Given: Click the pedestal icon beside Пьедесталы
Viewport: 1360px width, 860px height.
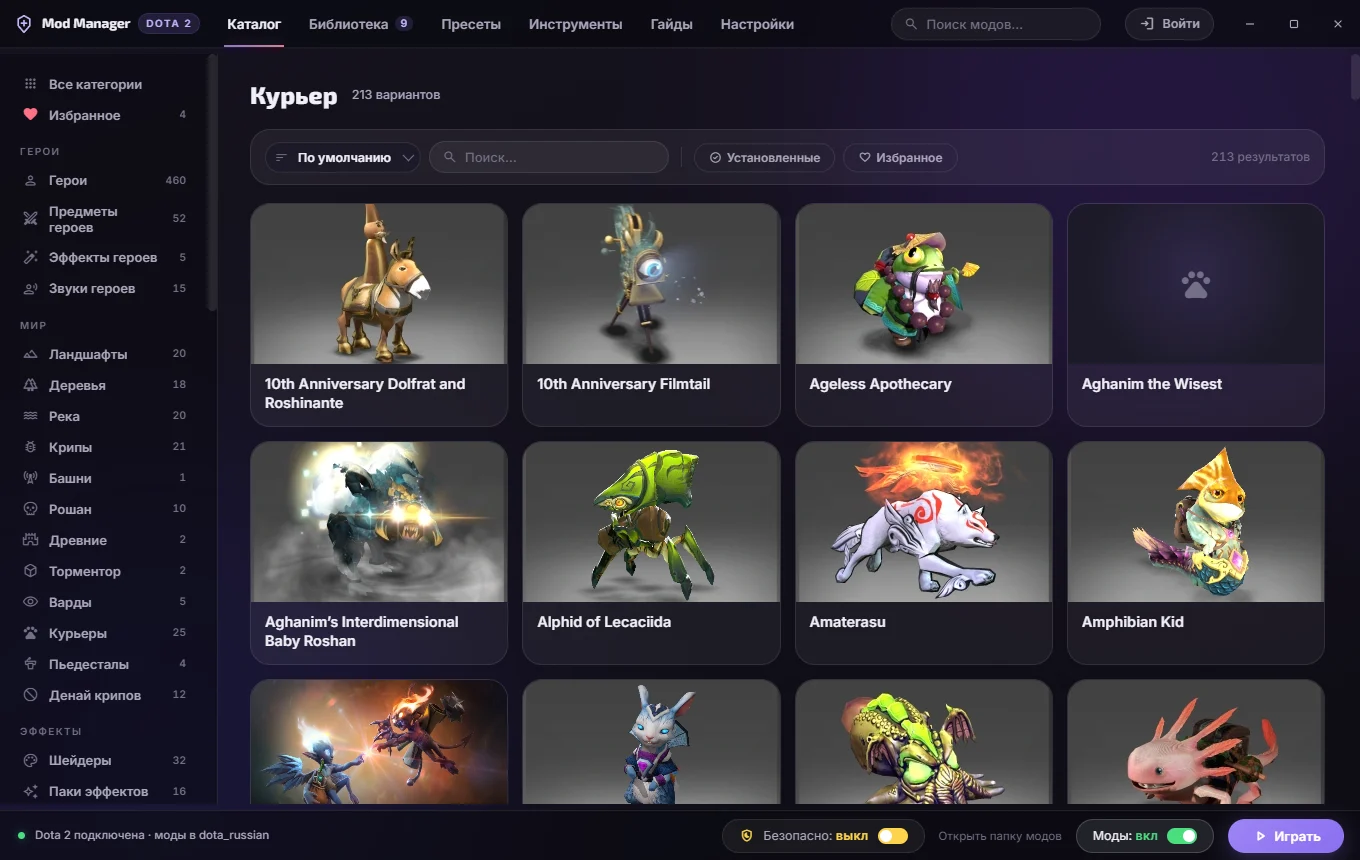Looking at the screenshot, I should point(30,665).
